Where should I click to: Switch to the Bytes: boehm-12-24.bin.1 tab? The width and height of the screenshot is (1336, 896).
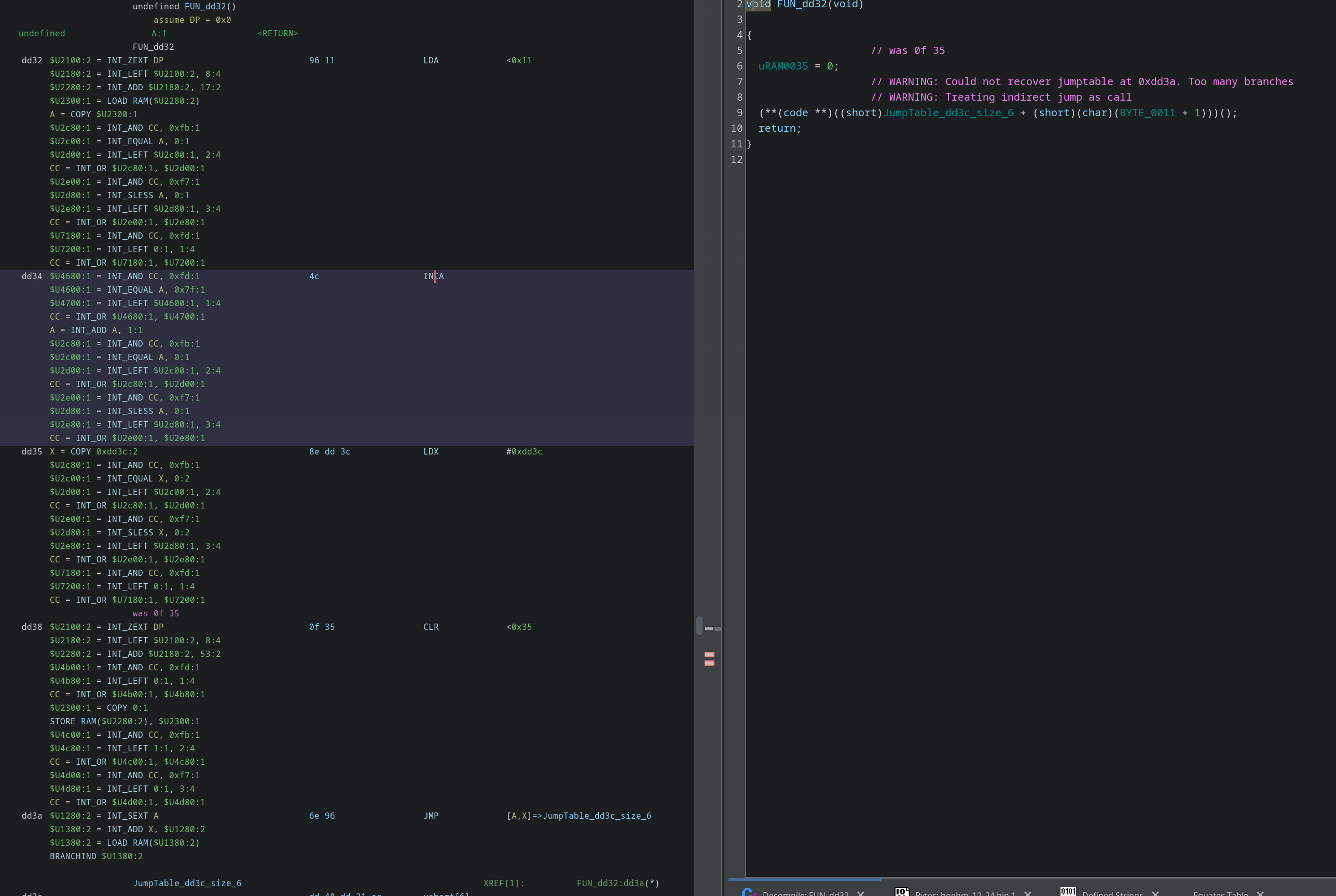[966, 892]
